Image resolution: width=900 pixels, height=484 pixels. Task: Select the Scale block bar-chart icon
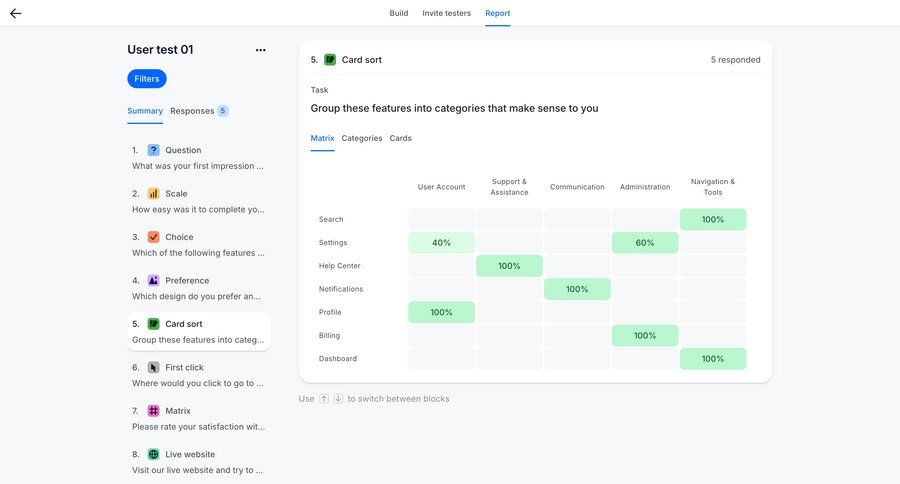coord(153,194)
